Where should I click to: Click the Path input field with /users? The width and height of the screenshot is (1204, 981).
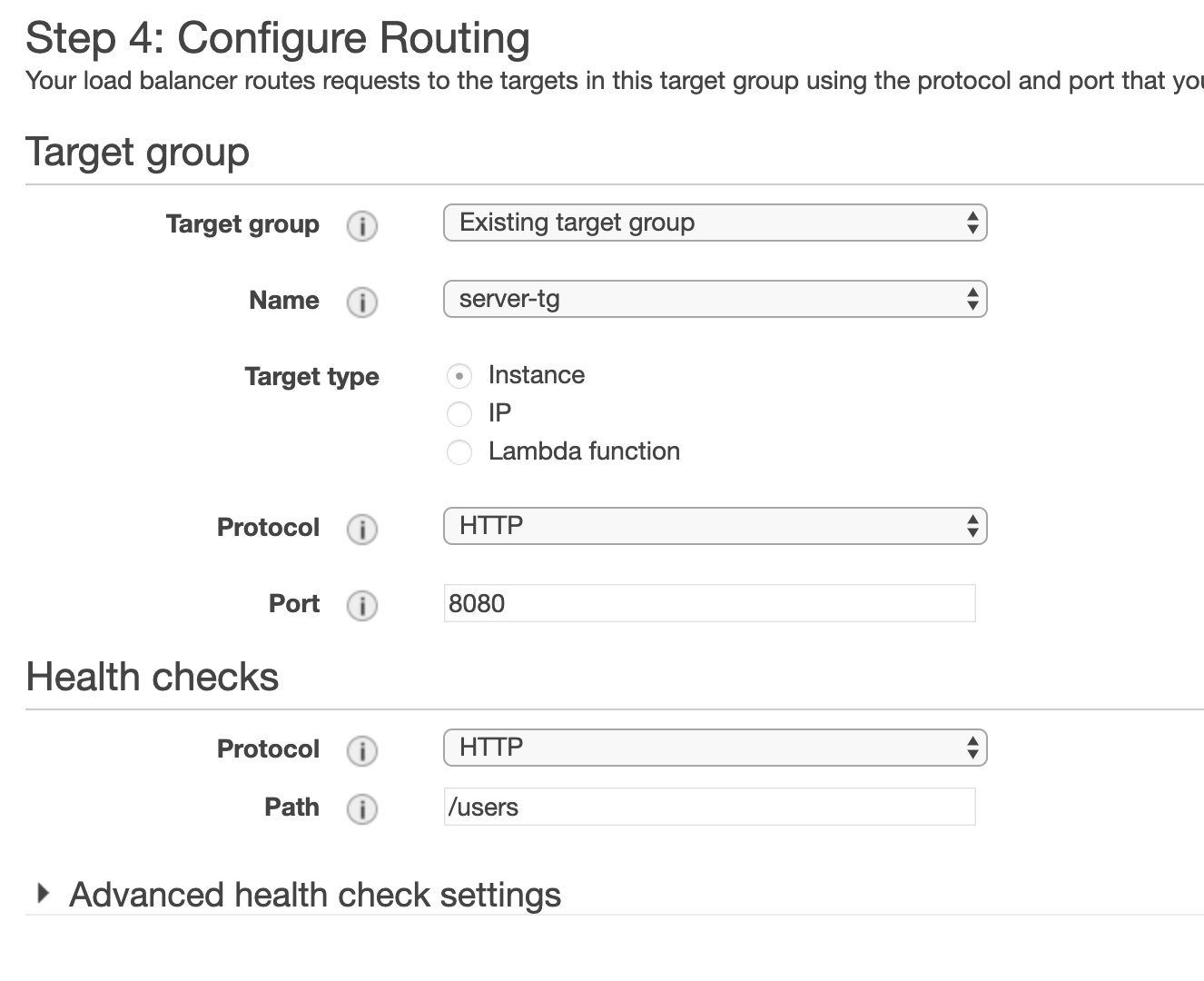point(709,808)
